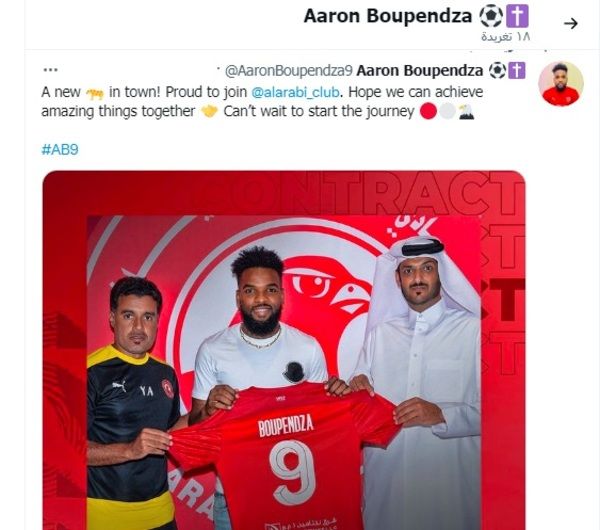Click the tweet count under header name
This screenshot has height=530, width=600.
click(505, 37)
